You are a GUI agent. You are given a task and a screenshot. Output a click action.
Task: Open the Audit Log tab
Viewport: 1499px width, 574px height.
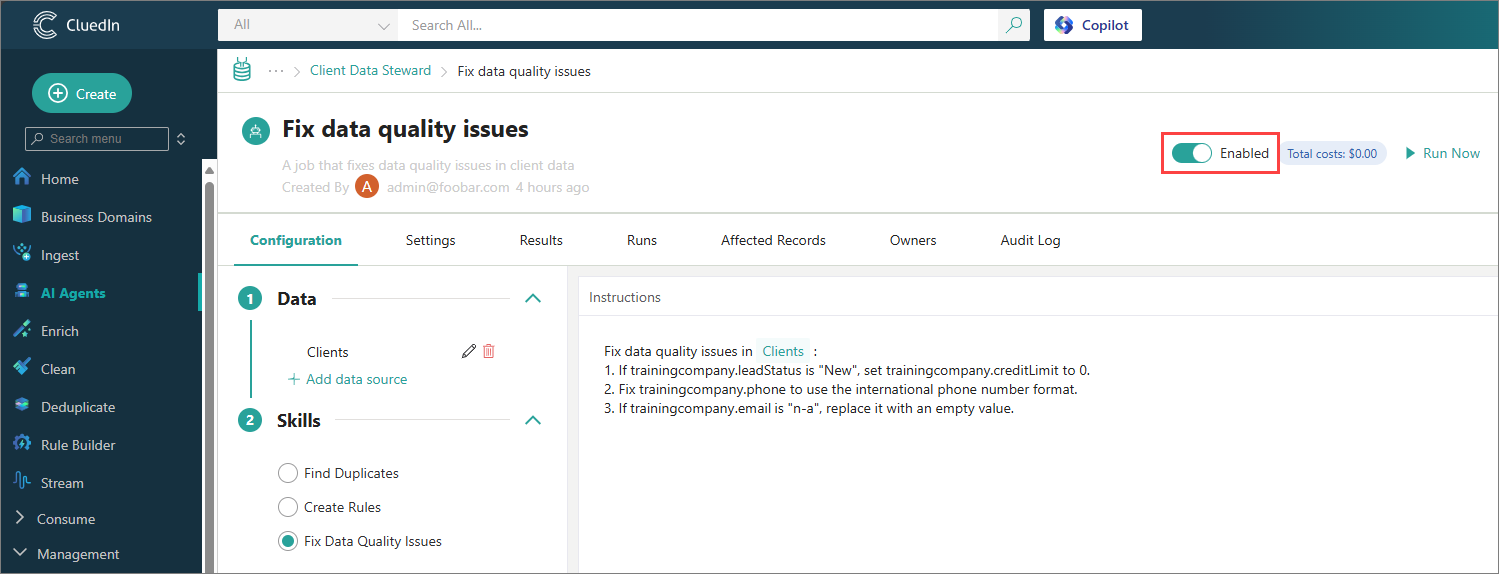coord(1030,240)
